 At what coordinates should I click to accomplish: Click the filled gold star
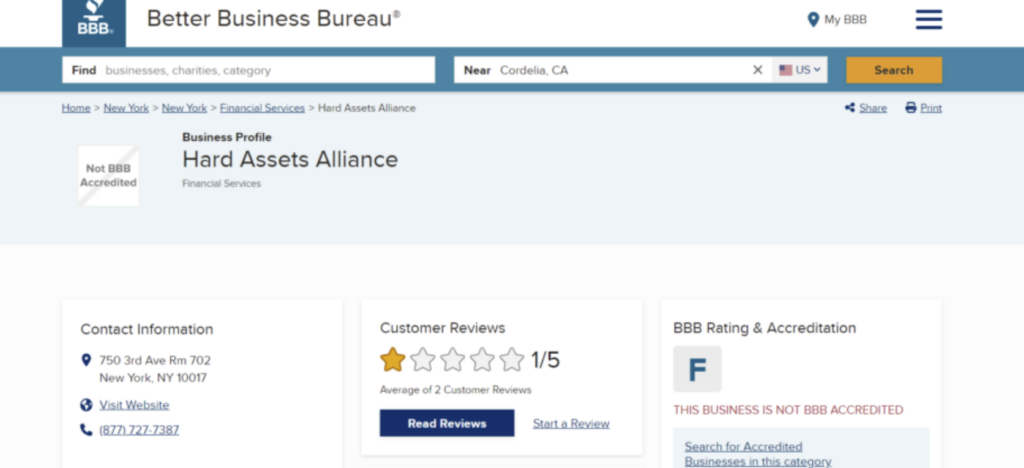tap(392, 360)
